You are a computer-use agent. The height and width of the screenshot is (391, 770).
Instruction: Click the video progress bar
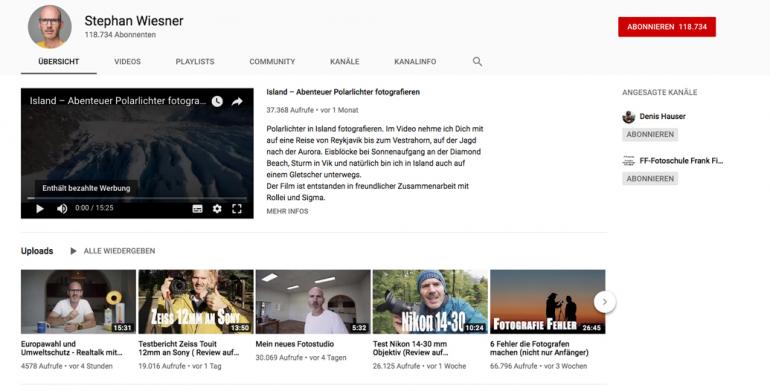[137, 198]
